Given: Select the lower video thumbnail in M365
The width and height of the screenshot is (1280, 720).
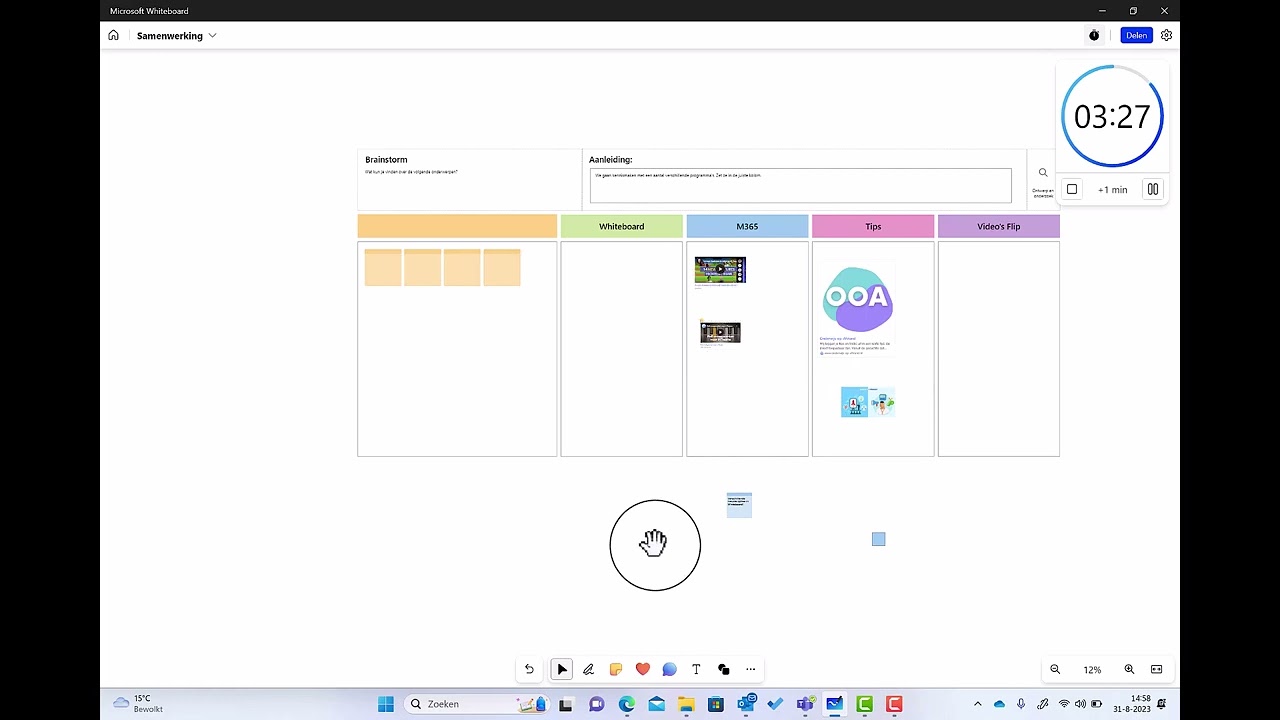Looking at the screenshot, I should pyautogui.click(x=721, y=333).
